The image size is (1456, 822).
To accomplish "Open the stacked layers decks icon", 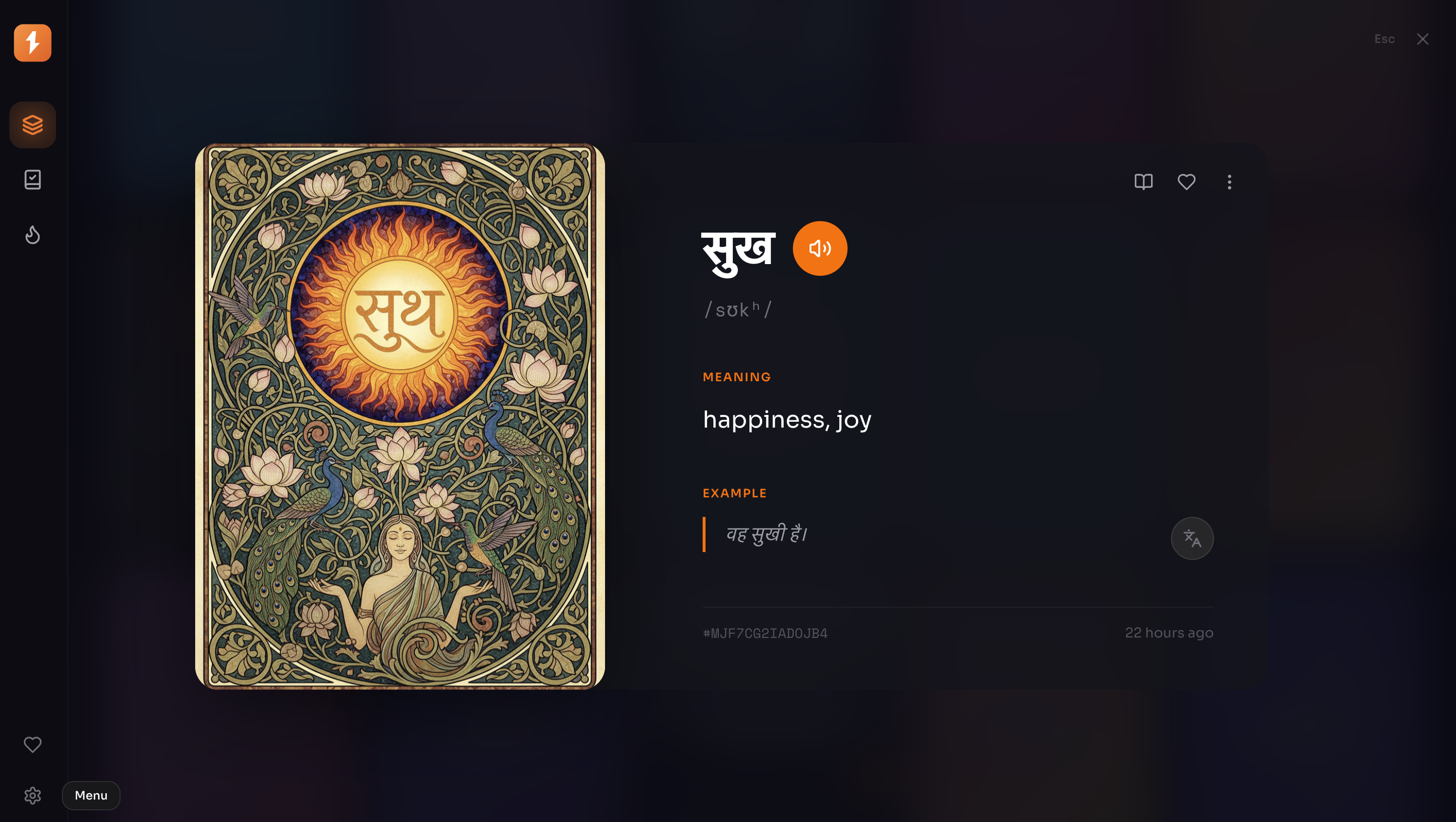I will [x=32, y=125].
